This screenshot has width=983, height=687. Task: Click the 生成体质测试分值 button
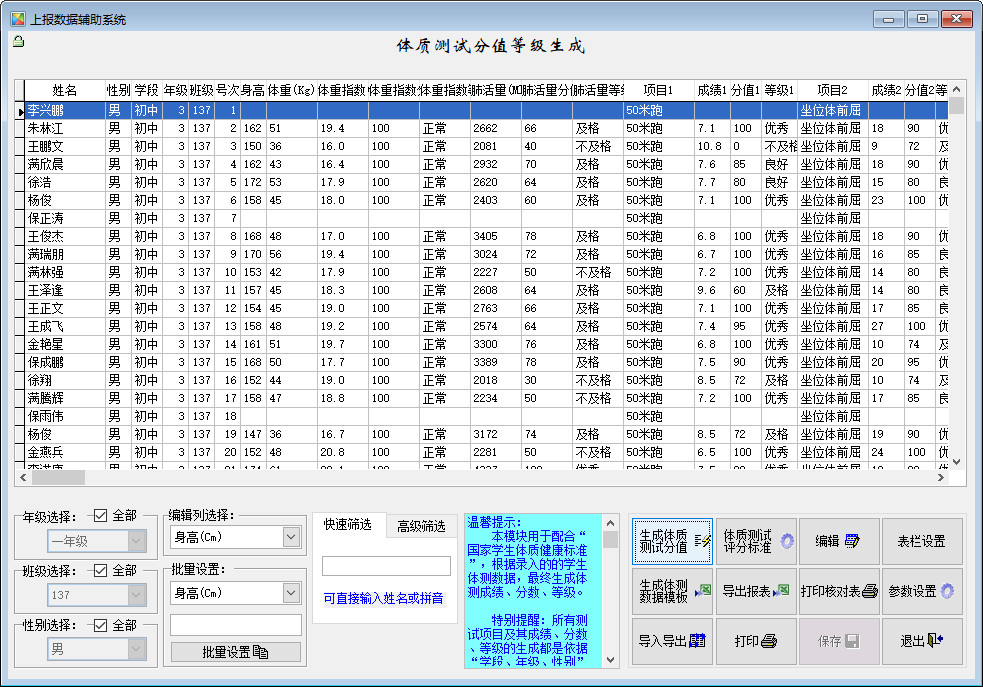point(672,541)
